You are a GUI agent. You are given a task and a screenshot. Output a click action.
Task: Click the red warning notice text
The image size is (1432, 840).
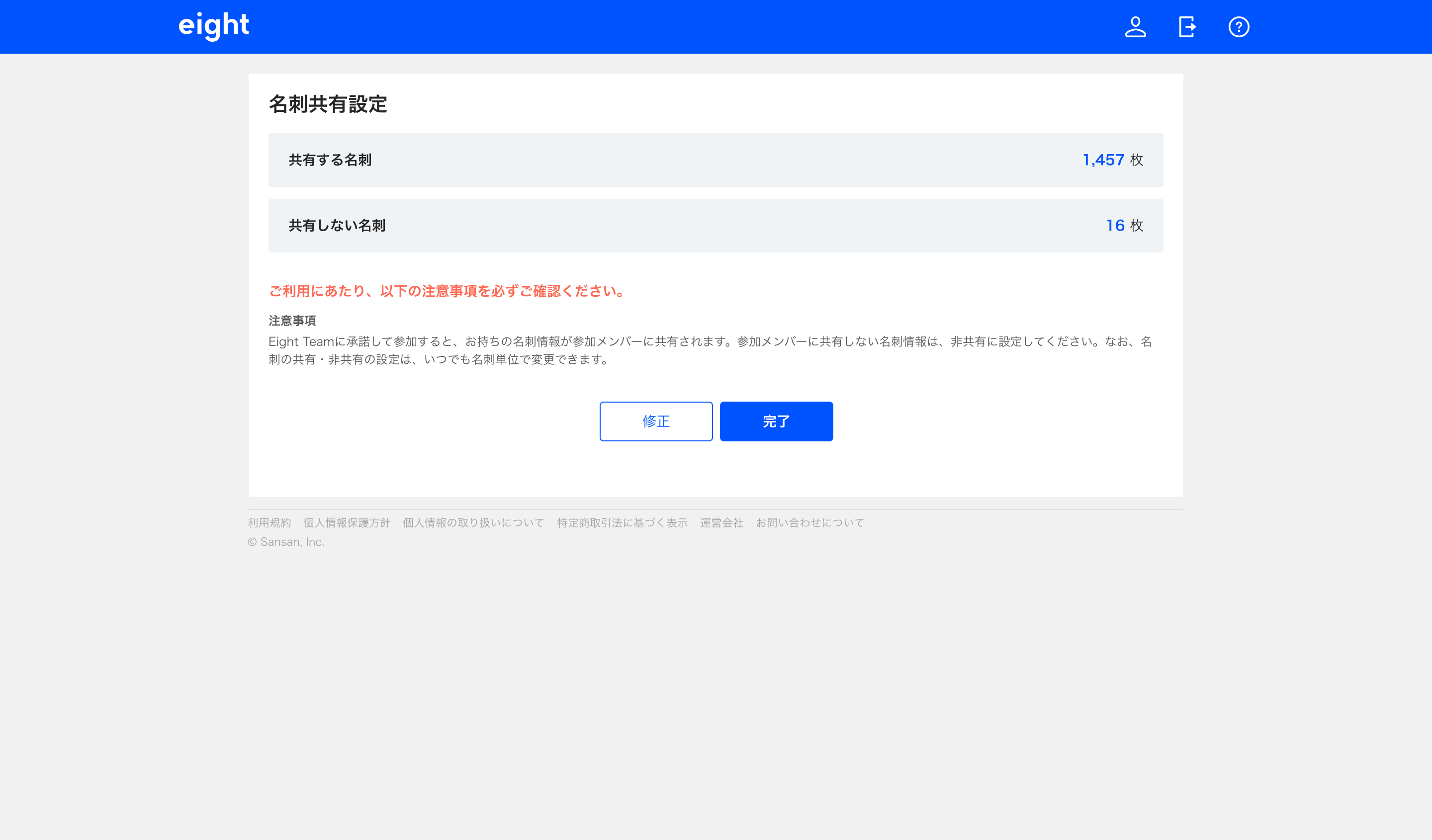(x=447, y=291)
